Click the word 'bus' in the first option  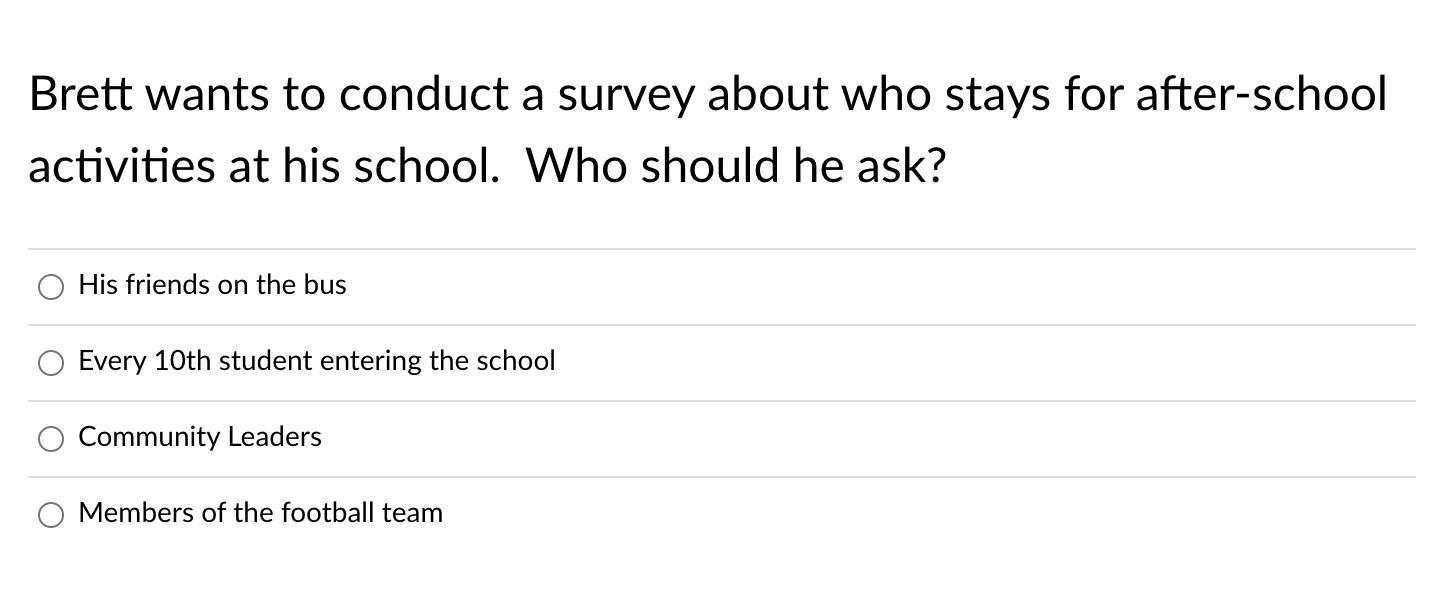[x=325, y=285]
